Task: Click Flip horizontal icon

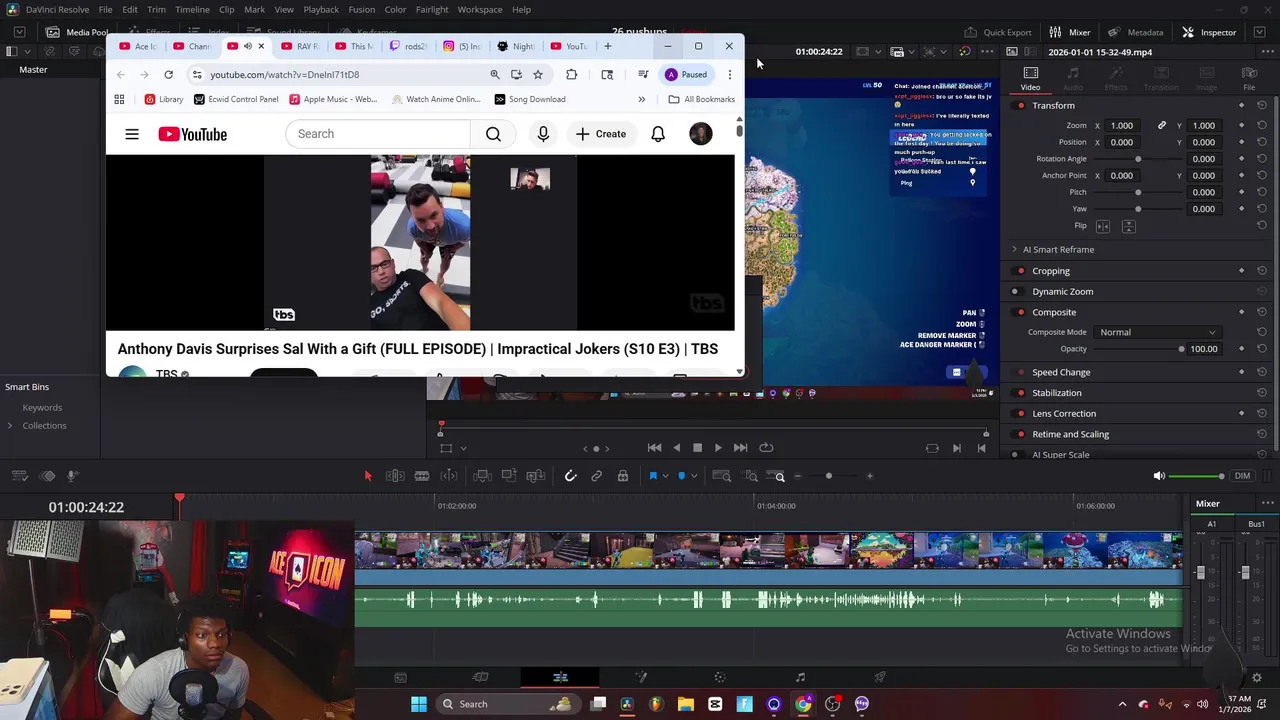Action: [x=1103, y=226]
